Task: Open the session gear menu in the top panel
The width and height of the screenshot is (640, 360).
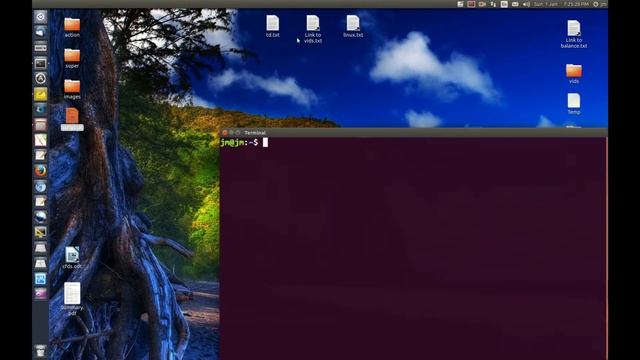Action: [x=596, y=4]
